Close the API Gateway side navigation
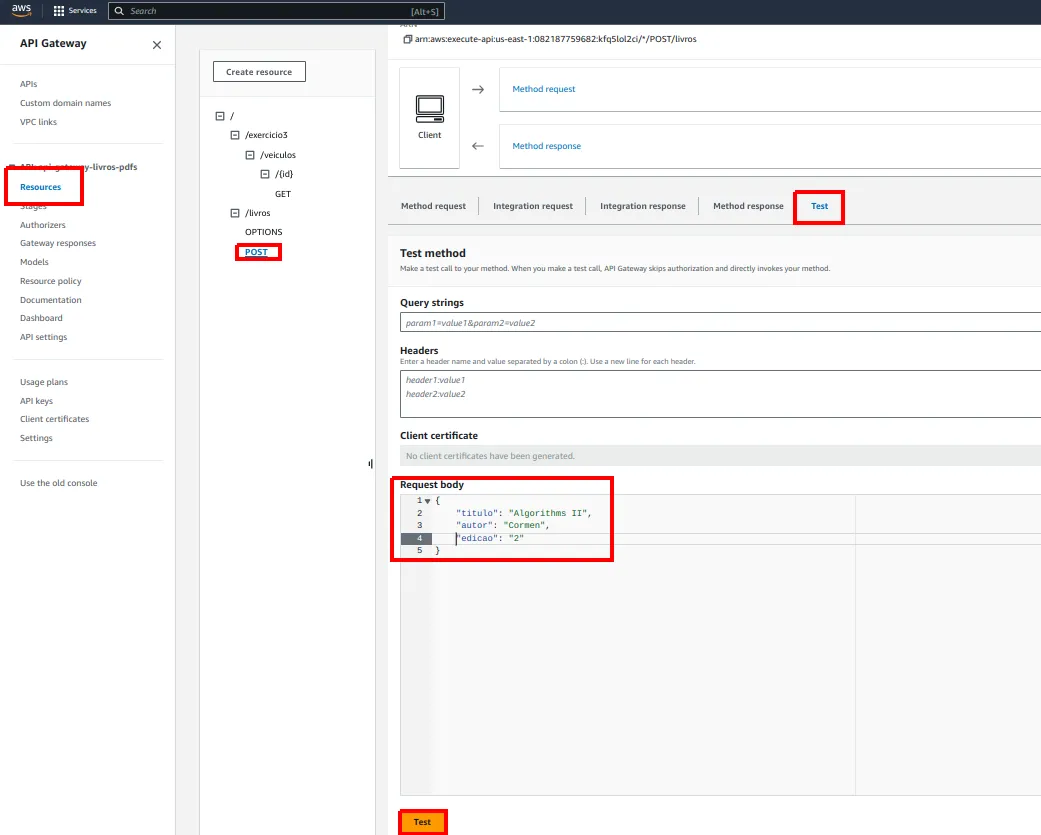 (157, 45)
